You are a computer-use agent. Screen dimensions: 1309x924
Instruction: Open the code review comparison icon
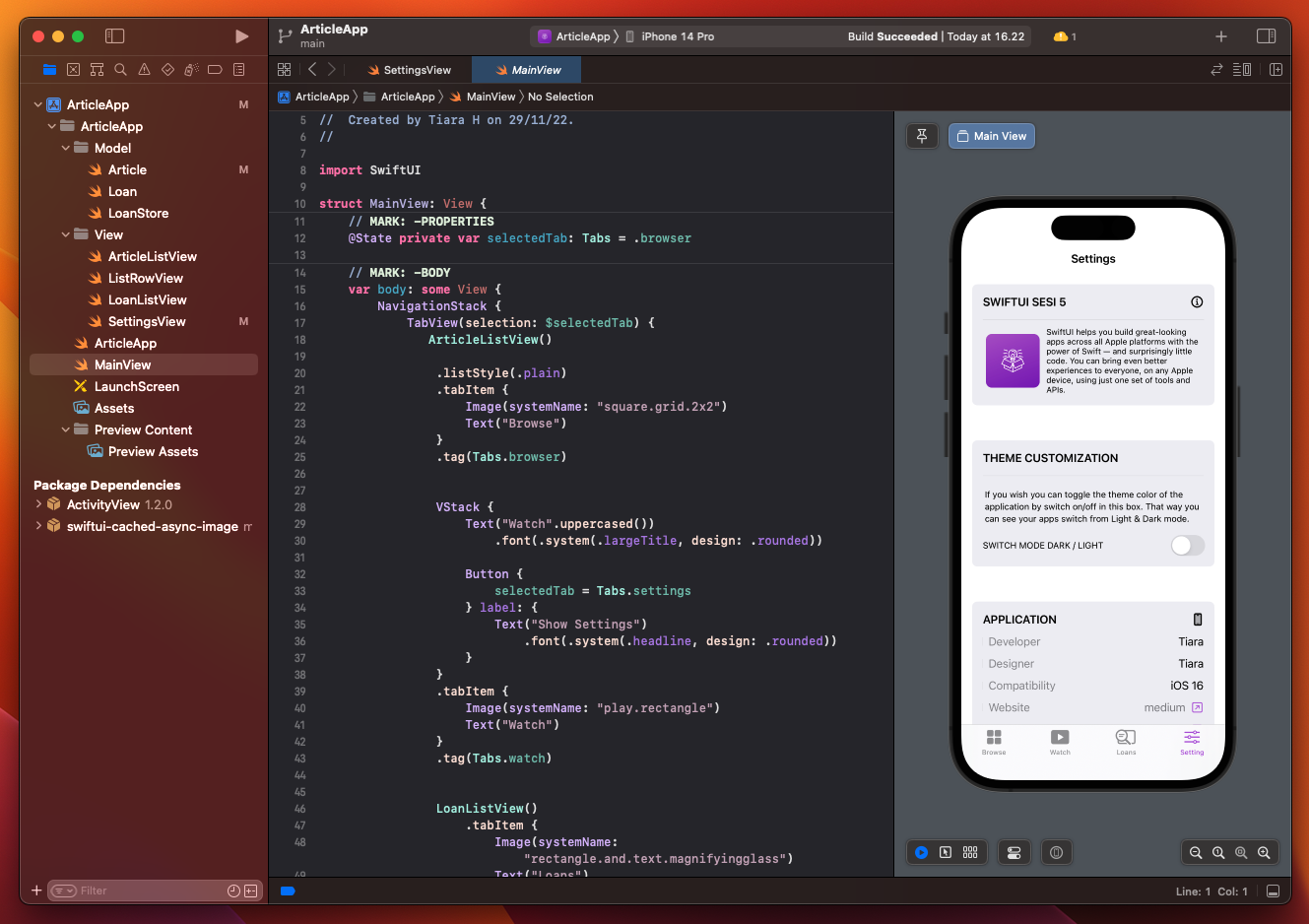pos(1217,70)
